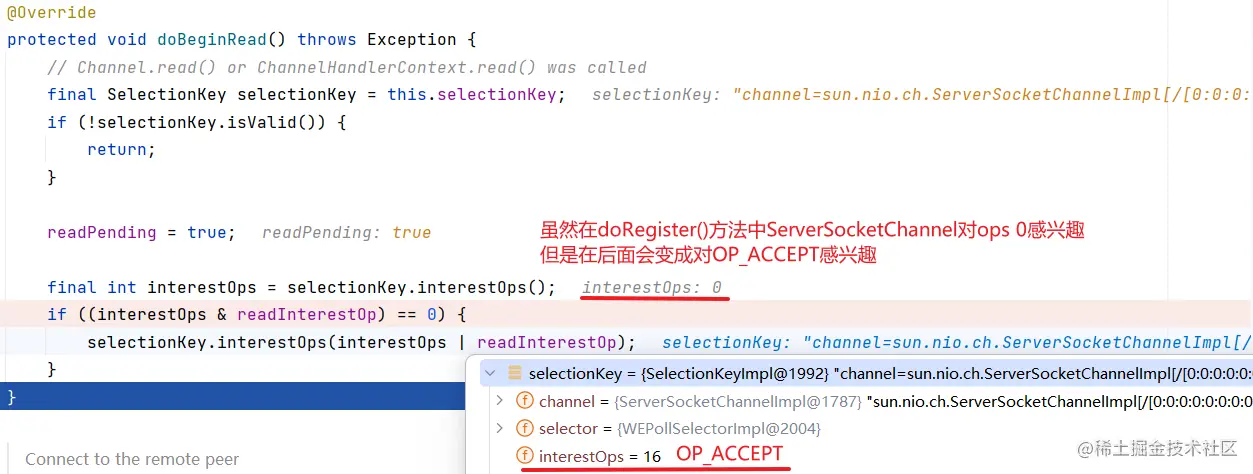This screenshot has height=474, width=1253.
Task: Expand the selector field node
Action: tap(500, 428)
